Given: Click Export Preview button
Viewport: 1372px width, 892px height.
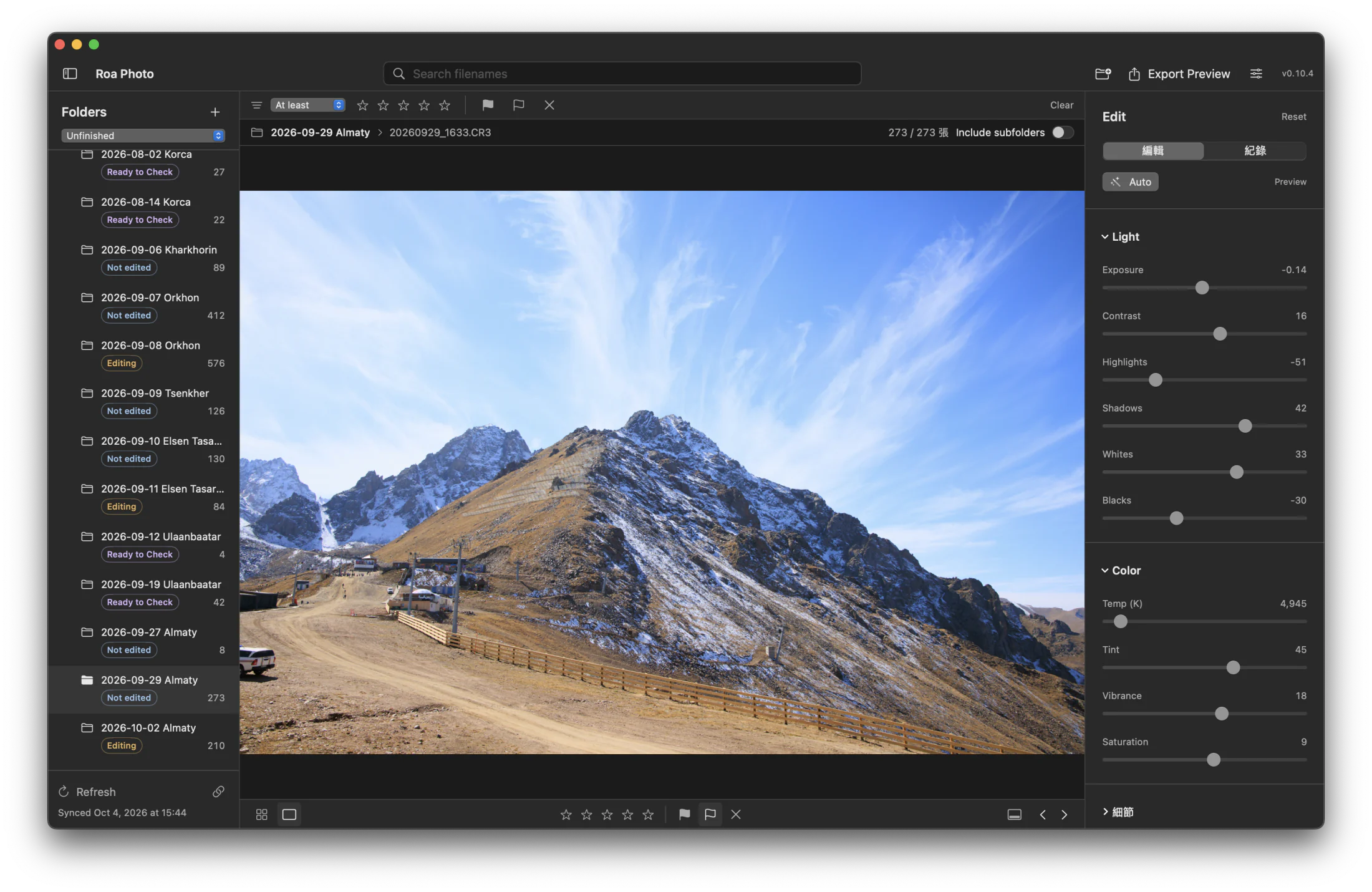Looking at the screenshot, I should (x=1179, y=74).
